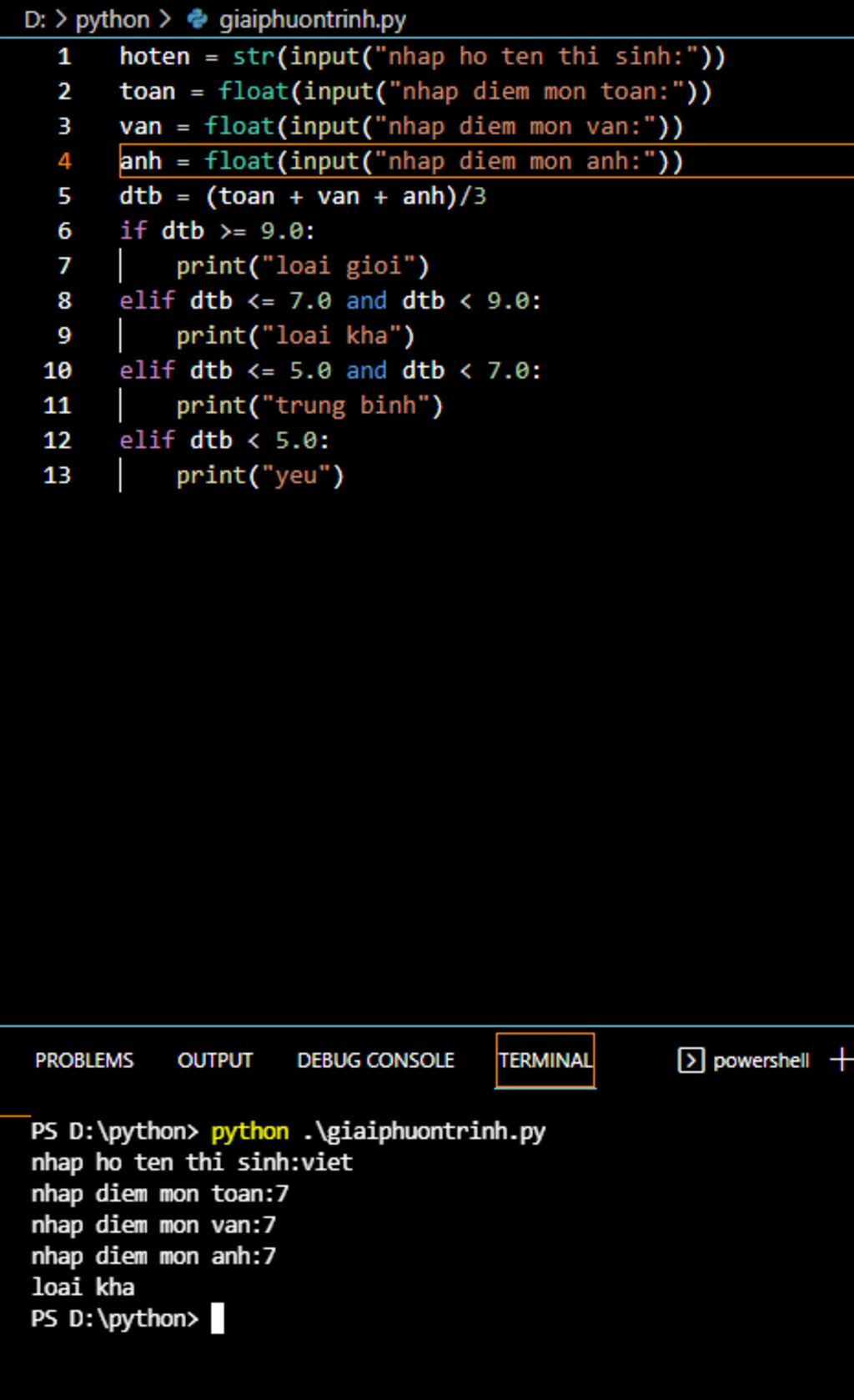Click the python folder breadcrumb
854x1400 pixels.
113,19
